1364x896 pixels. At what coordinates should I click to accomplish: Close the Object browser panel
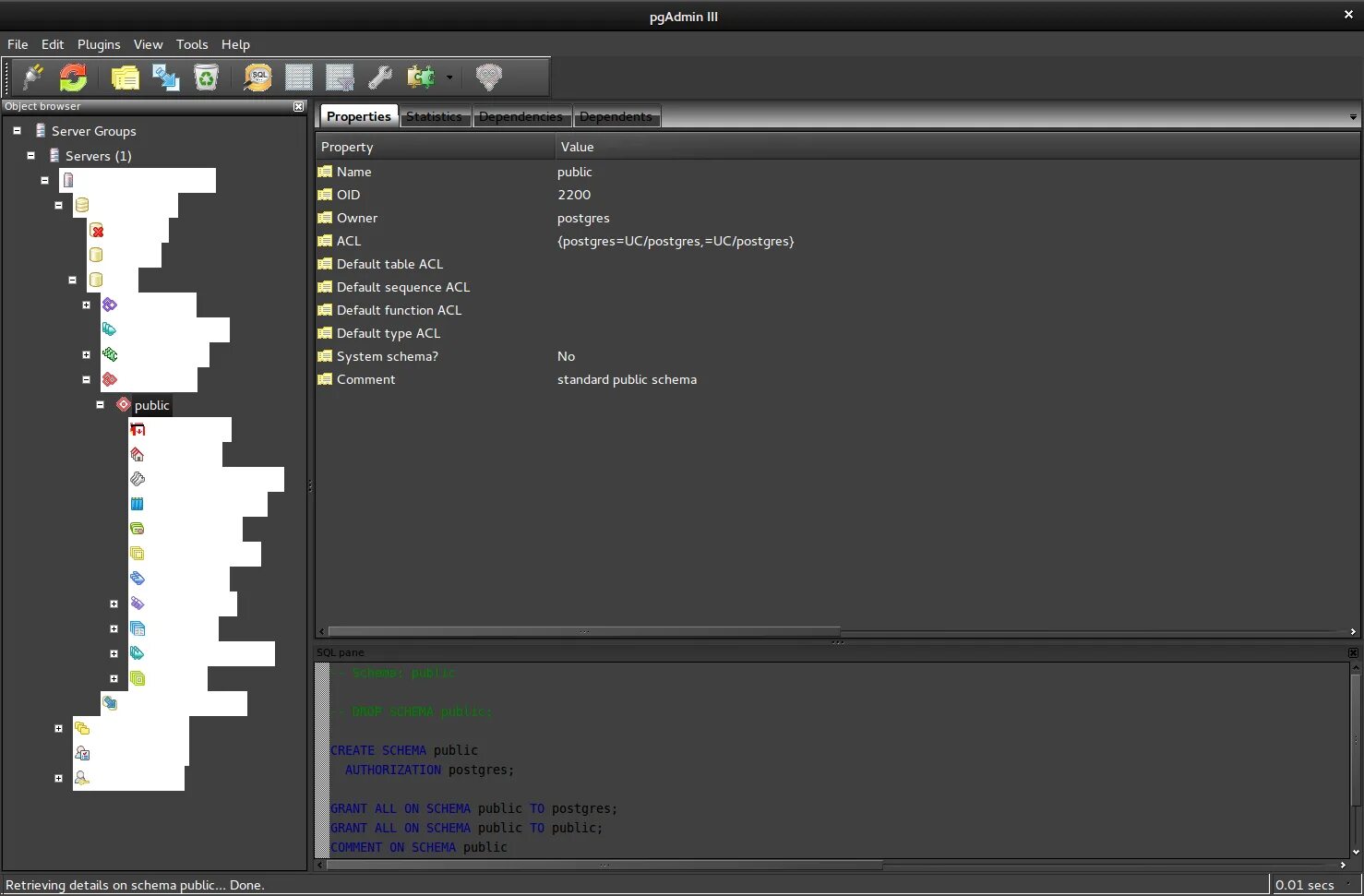click(298, 107)
